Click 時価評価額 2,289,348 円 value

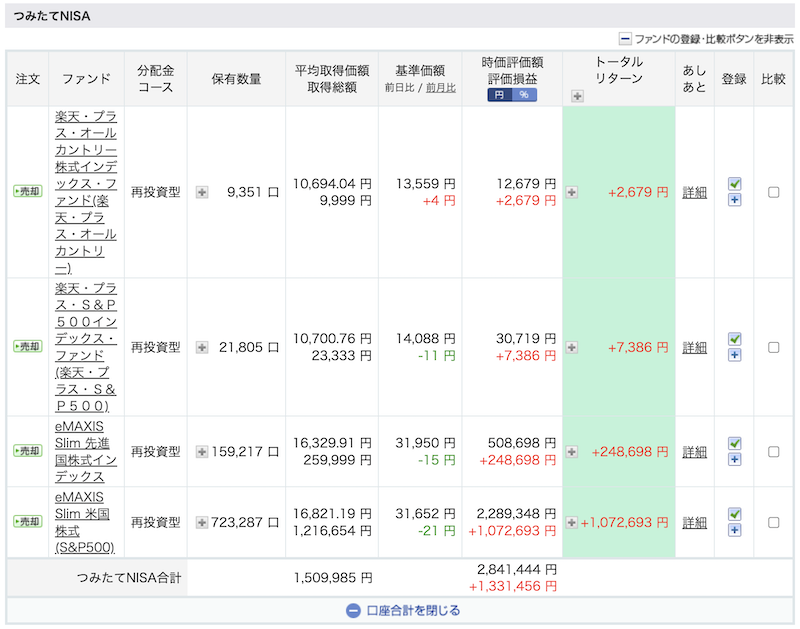(517, 513)
